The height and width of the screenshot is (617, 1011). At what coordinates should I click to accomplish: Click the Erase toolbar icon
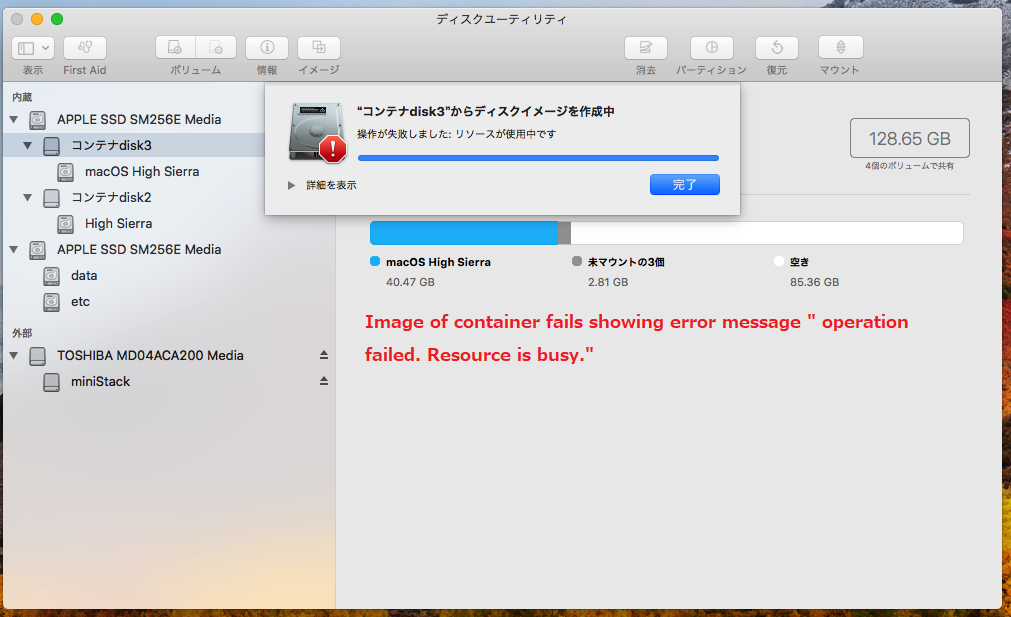pos(645,48)
